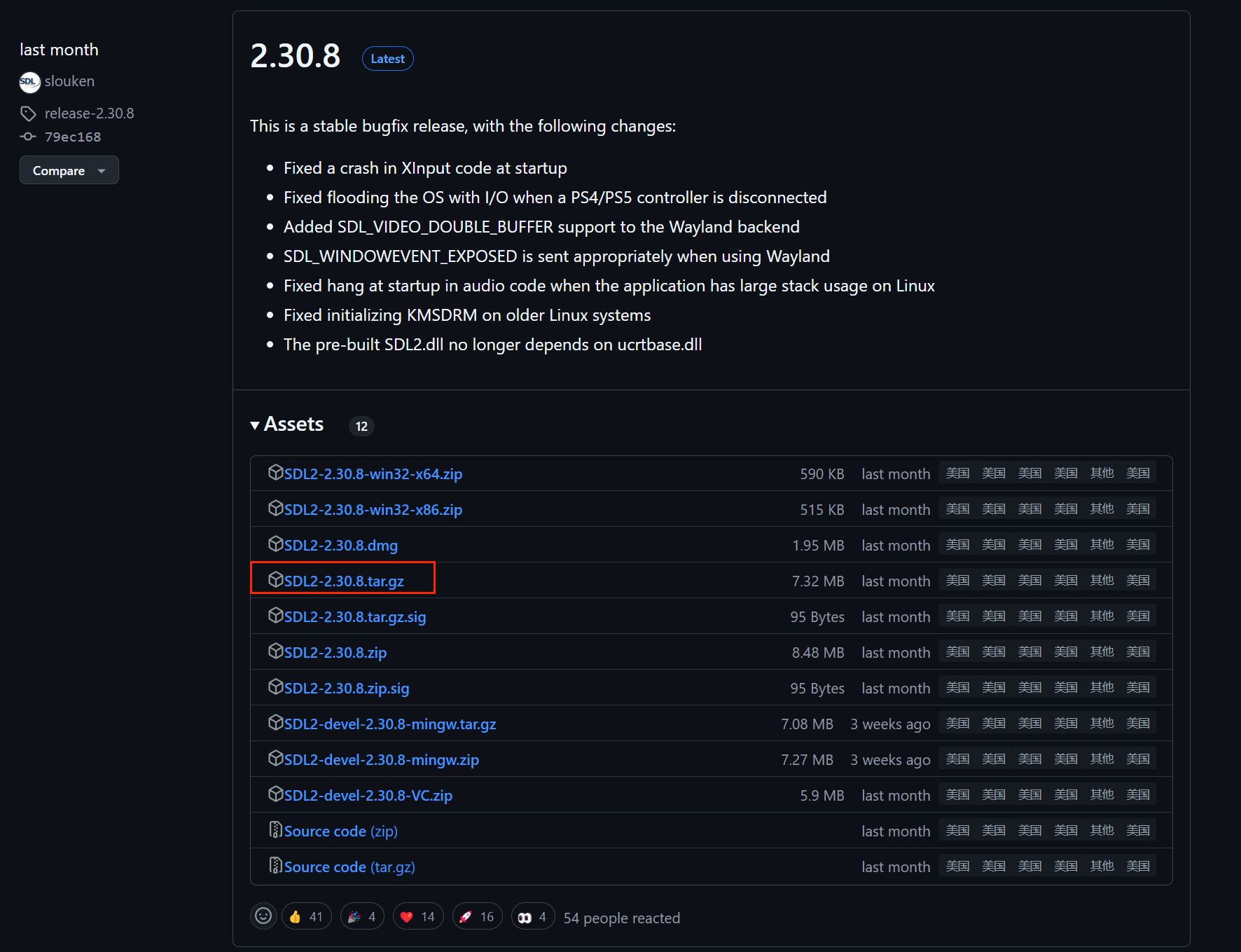
Task: Download SDL2-devel-2.30.8-VC.zip
Action: coord(368,796)
